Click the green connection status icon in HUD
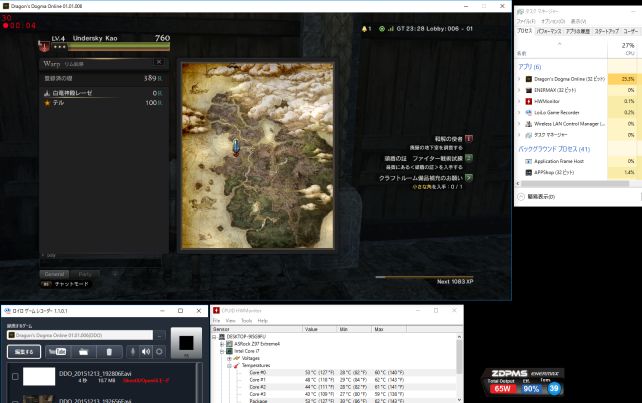The image size is (642, 403). 382,29
